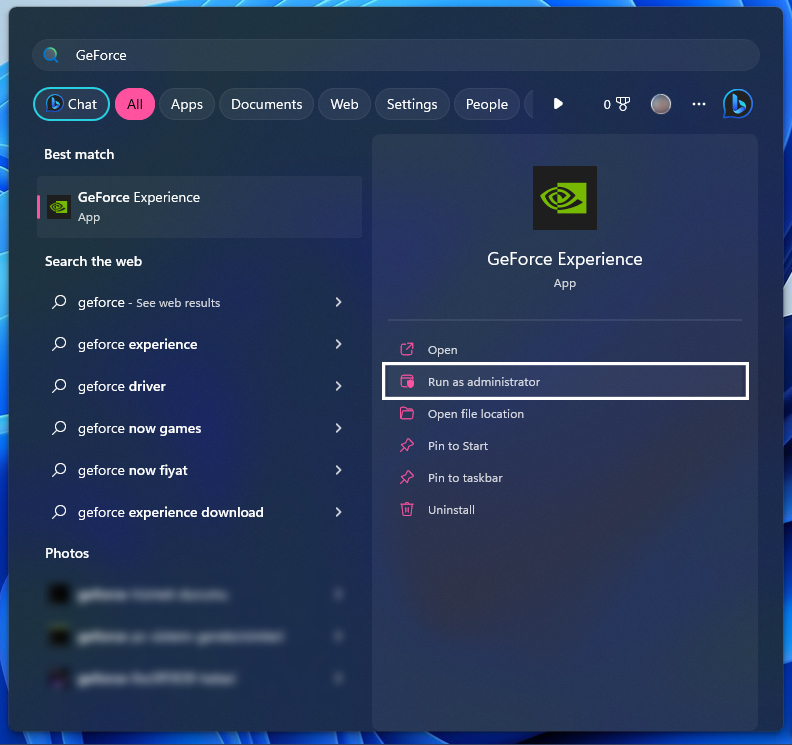Click the large NVIDIA GeForce Experience logo
The image size is (792, 745).
(x=565, y=198)
